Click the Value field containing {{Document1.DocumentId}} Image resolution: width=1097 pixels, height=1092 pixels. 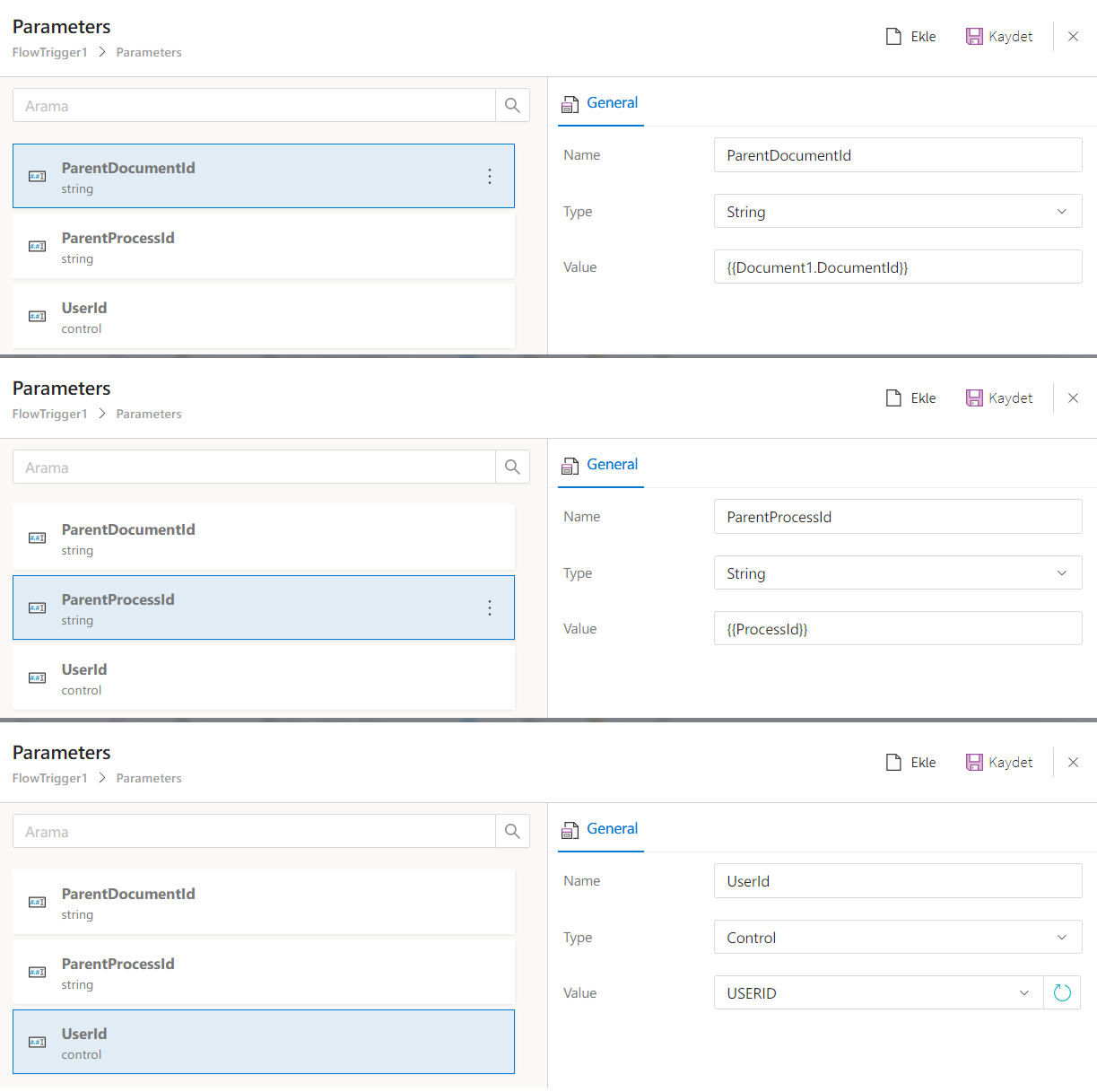(x=897, y=267)
